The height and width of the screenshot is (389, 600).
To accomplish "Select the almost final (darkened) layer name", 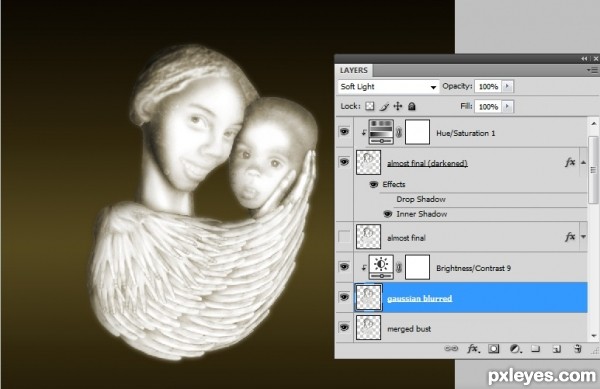I will click(427, 163).
